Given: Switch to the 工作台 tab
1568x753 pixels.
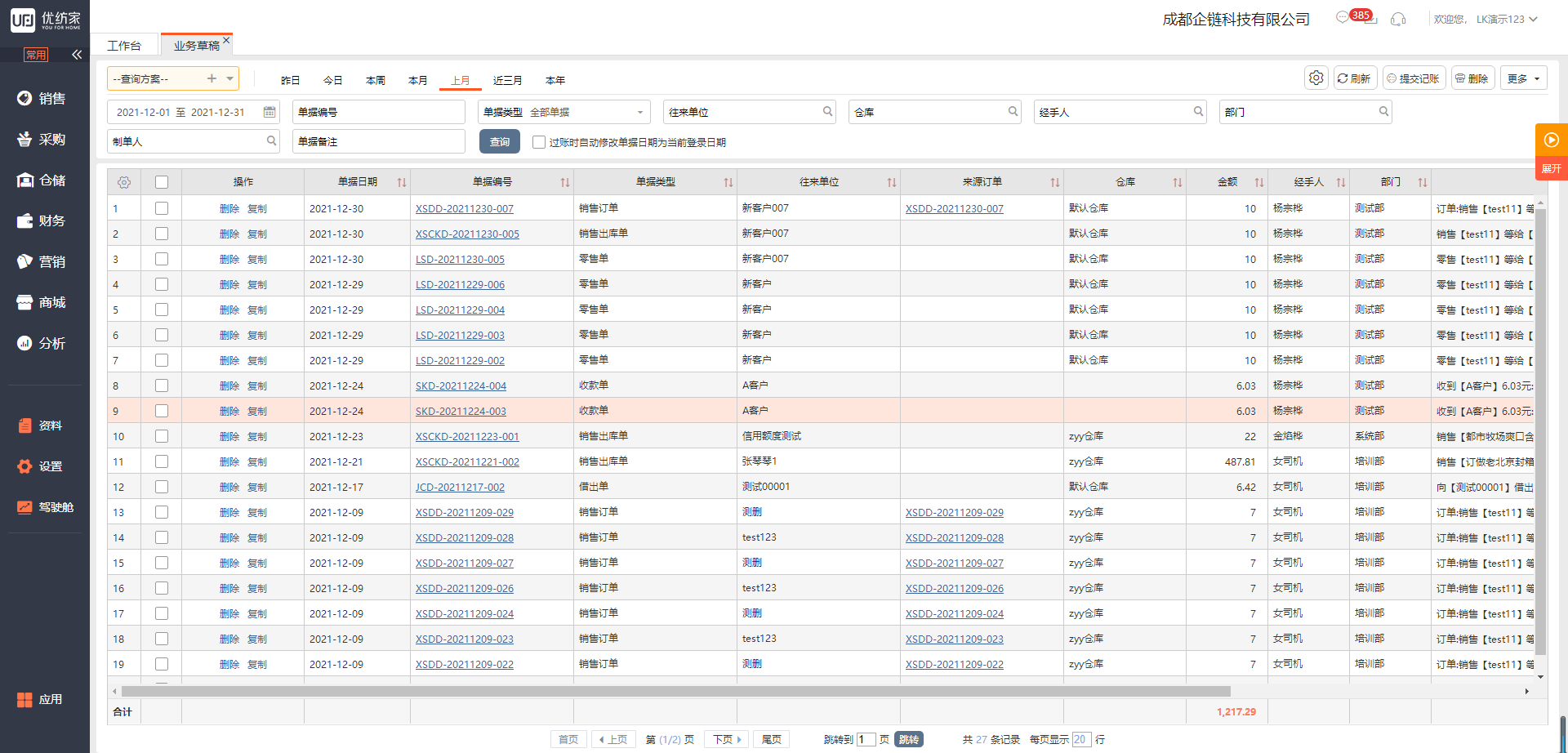Looking at the screenshot, I should coord(124,46).
